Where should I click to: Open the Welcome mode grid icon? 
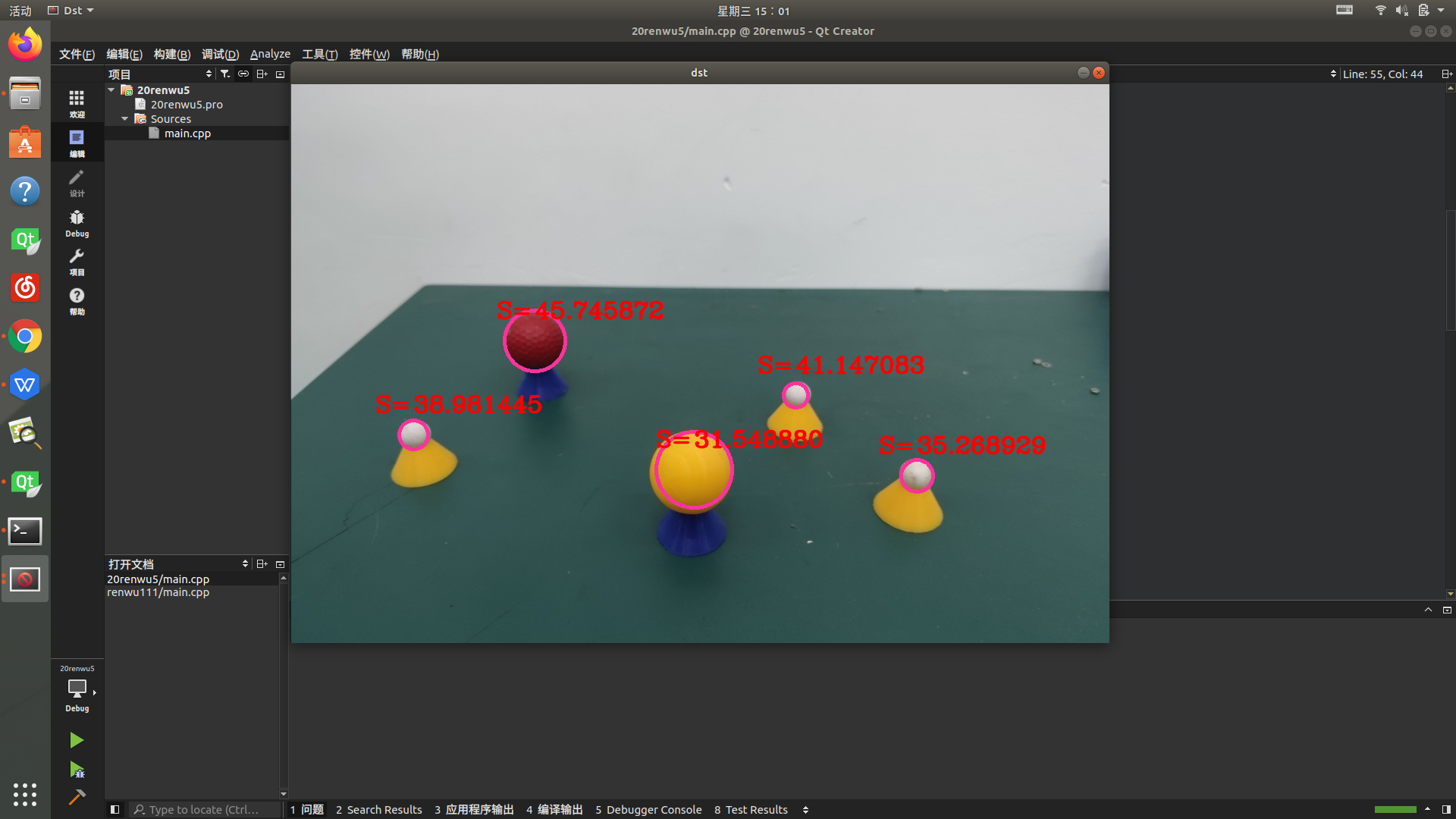tap(77, 103)
